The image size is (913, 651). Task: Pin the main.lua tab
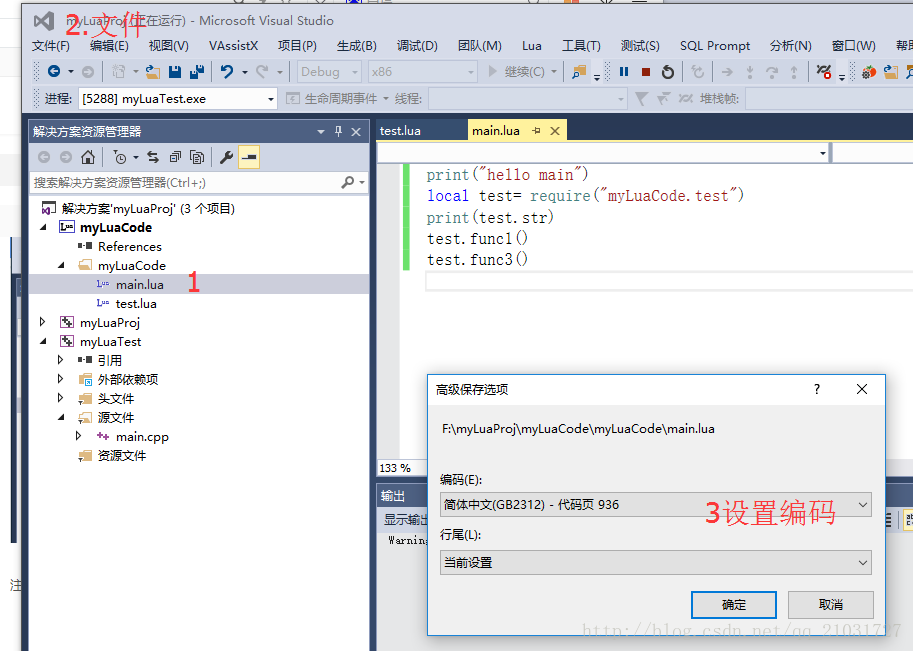coord(536,131)
